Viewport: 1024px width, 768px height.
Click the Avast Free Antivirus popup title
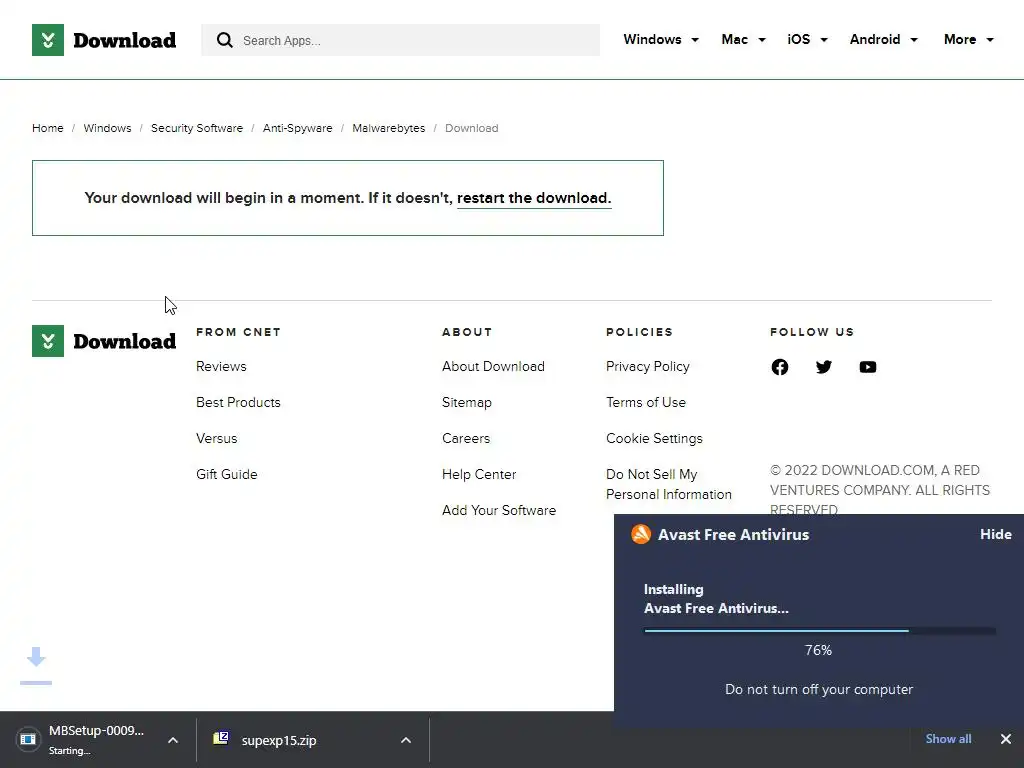(x=733, y=534)
